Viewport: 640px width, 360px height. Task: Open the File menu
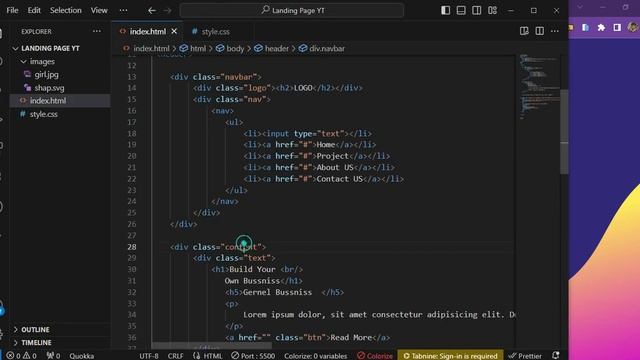(x=12, y=10)
